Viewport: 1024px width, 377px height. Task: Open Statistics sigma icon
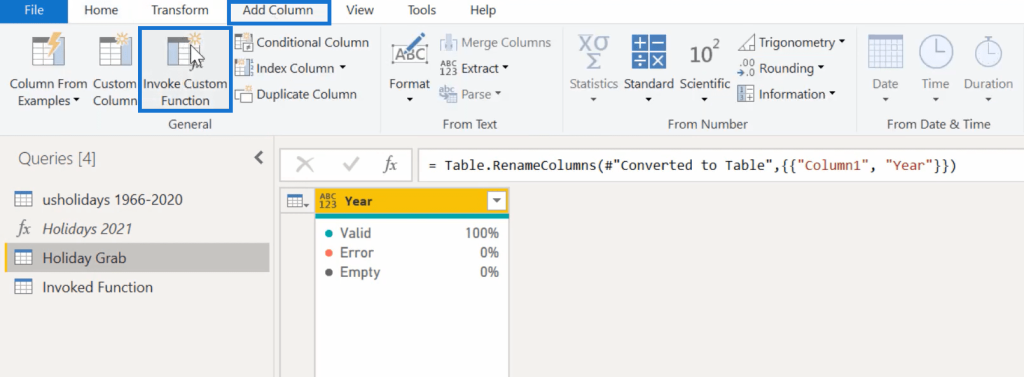(x=593, y=52)
